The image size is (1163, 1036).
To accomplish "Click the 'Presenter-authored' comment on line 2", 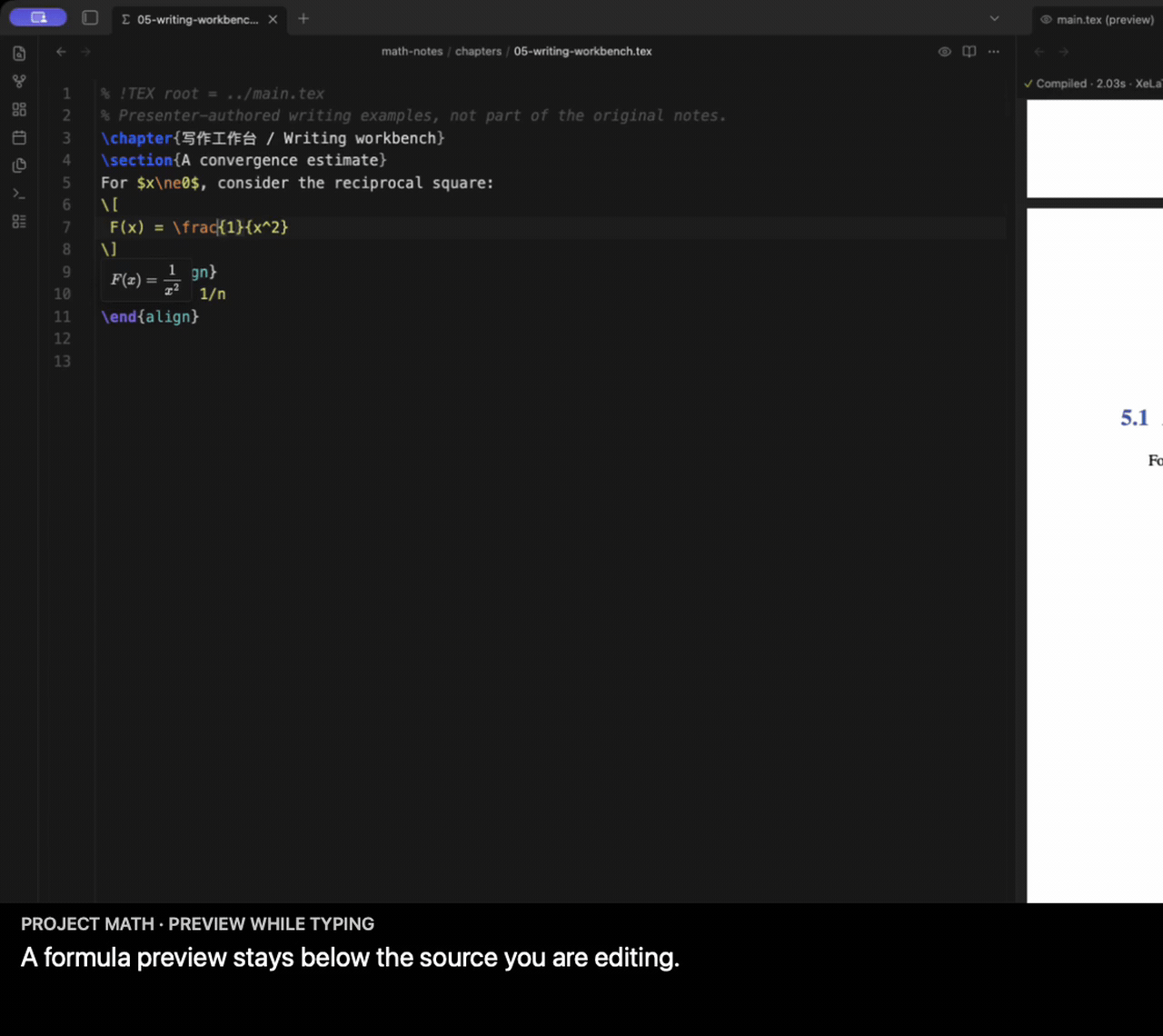I will click(x=413, y=115).
